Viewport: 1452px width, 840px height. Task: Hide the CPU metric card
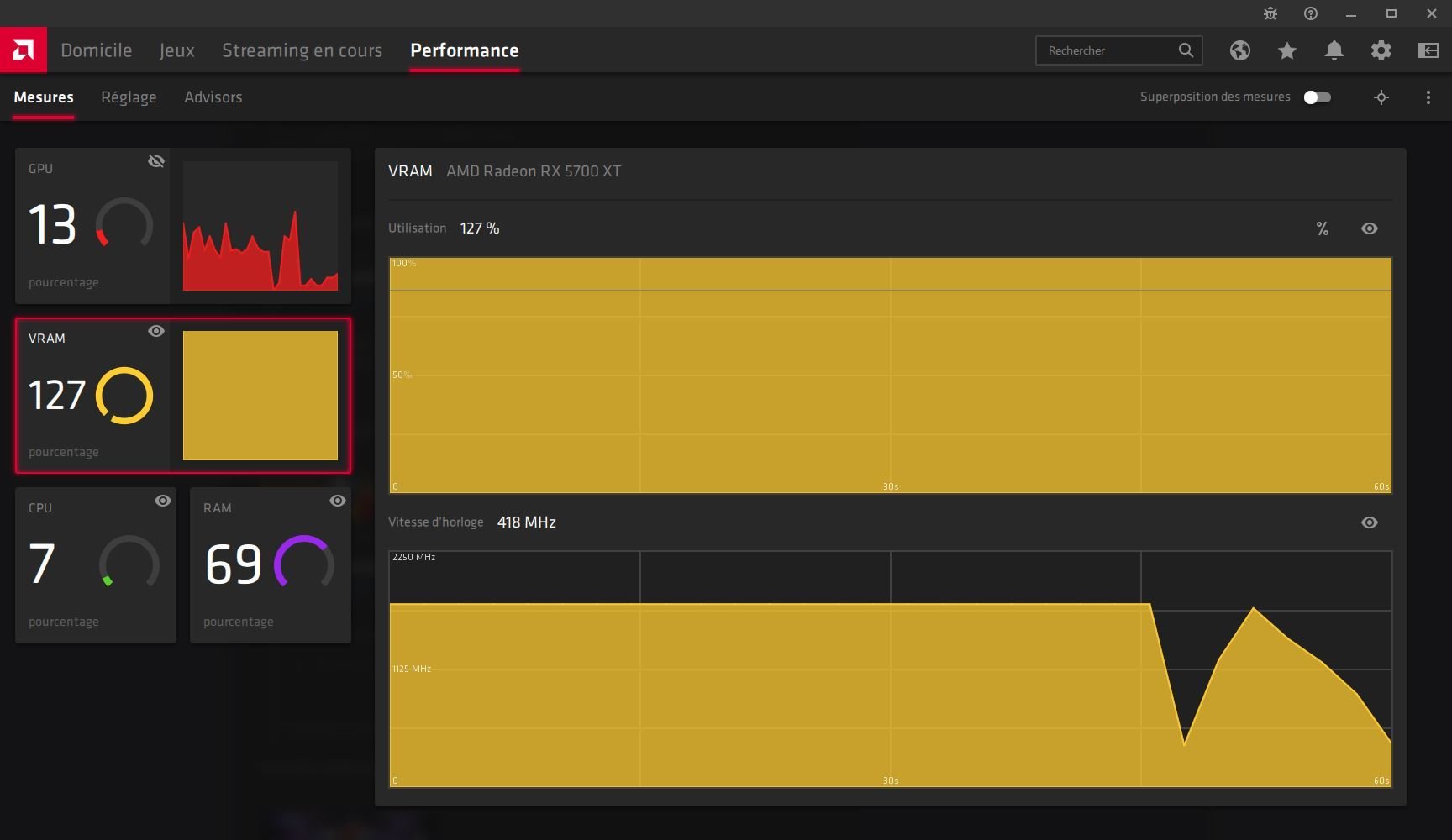click(x=163, y=501)
